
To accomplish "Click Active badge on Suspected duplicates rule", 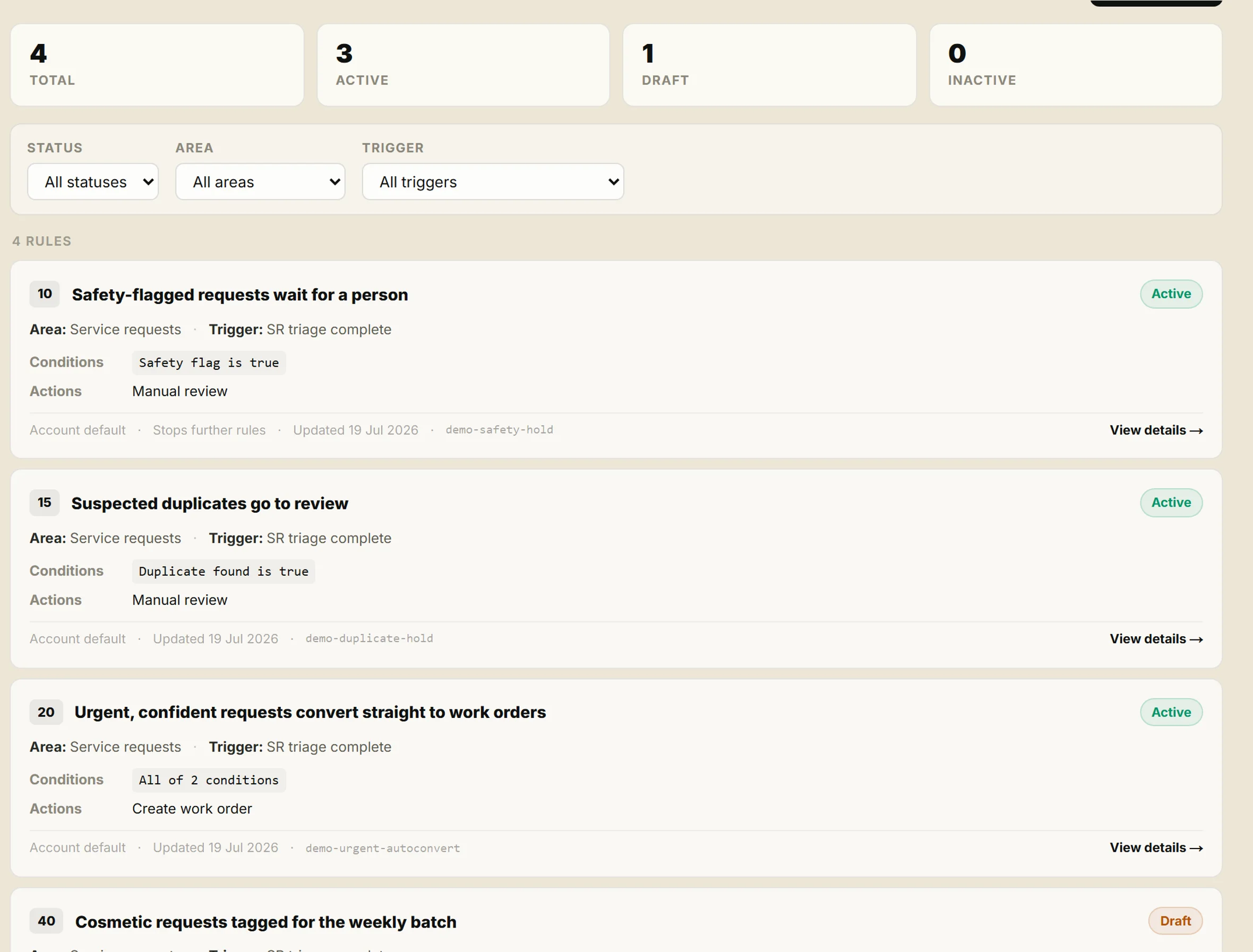I will click(x=1171, y=503).
